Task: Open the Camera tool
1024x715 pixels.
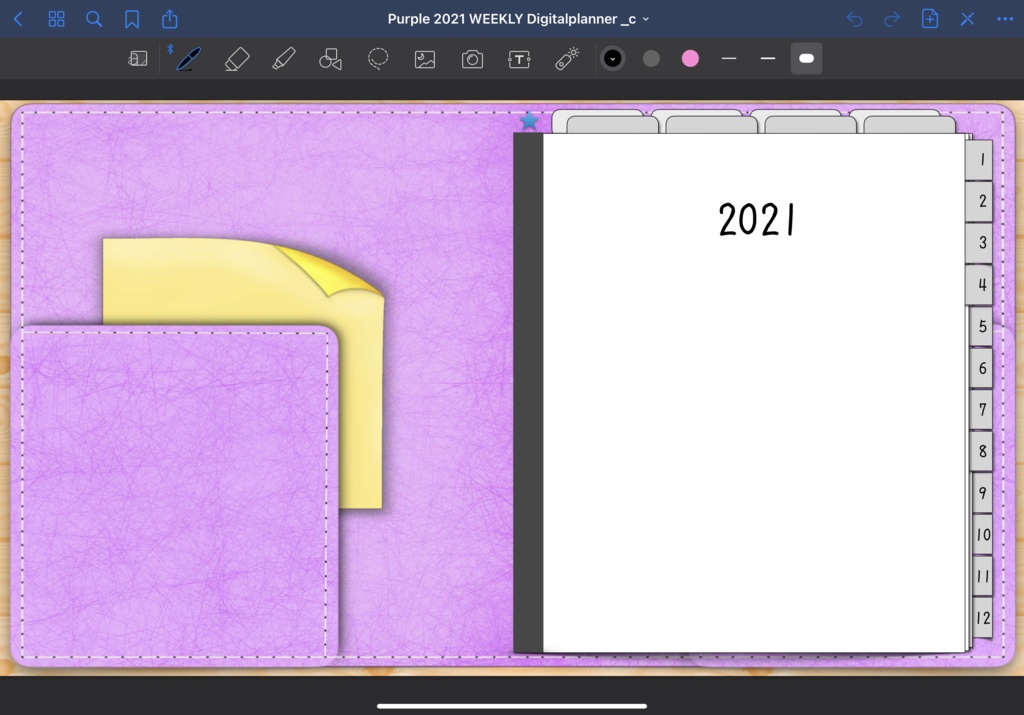Action: 472,59
